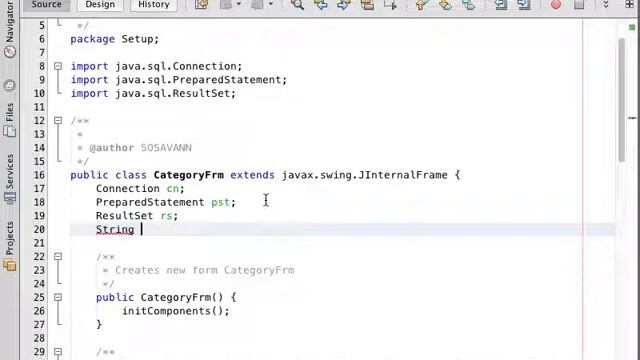Click 'javax.swing.JInternalFrame' text
The image size is (640, 360).
(x=364, y=175)
